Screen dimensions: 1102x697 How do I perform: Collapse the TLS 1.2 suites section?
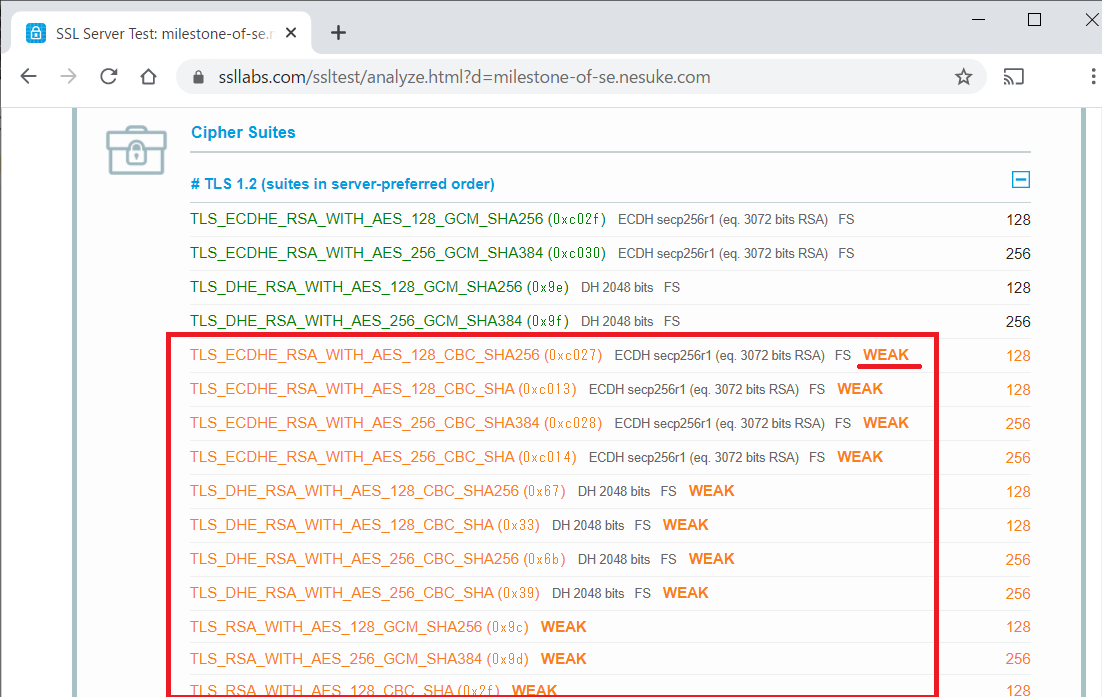coord(1020,180)
